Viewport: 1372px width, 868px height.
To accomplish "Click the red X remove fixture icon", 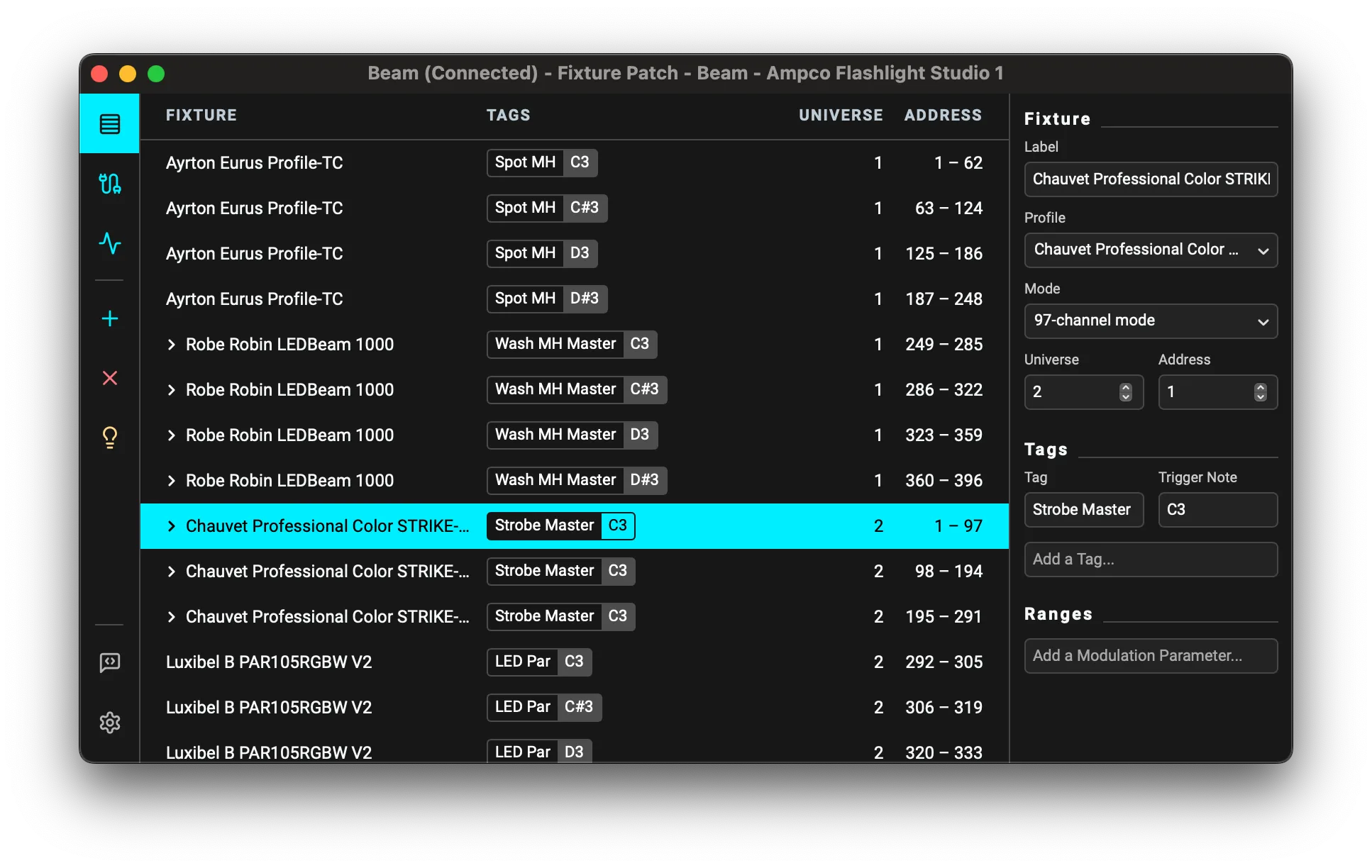I will (109, 378).
